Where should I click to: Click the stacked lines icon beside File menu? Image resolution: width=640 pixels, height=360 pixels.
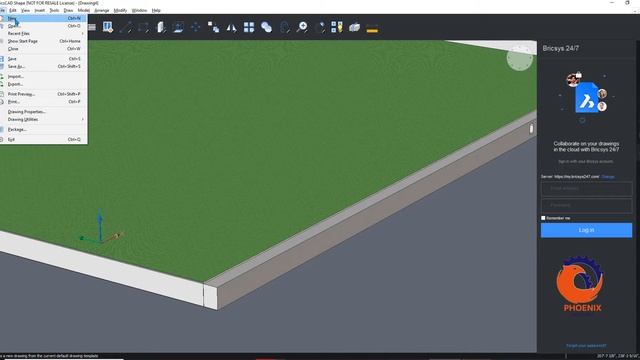pyautogui.click(x=92, y=27)
